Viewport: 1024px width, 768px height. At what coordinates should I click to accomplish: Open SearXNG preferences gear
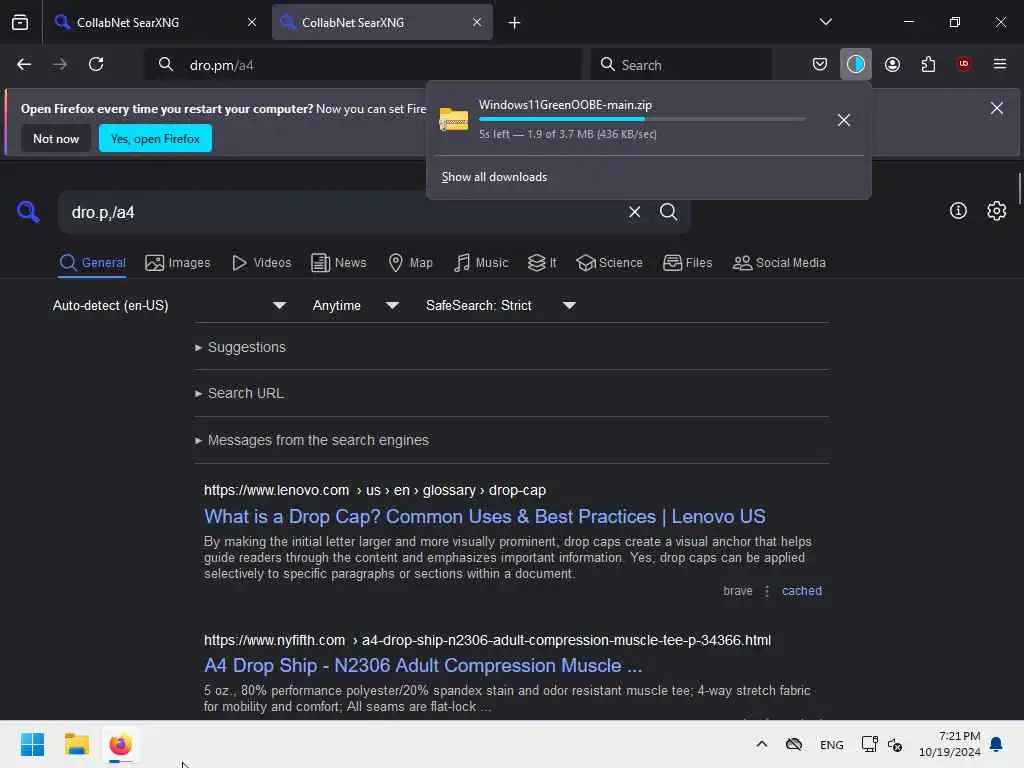click(997, 211)
